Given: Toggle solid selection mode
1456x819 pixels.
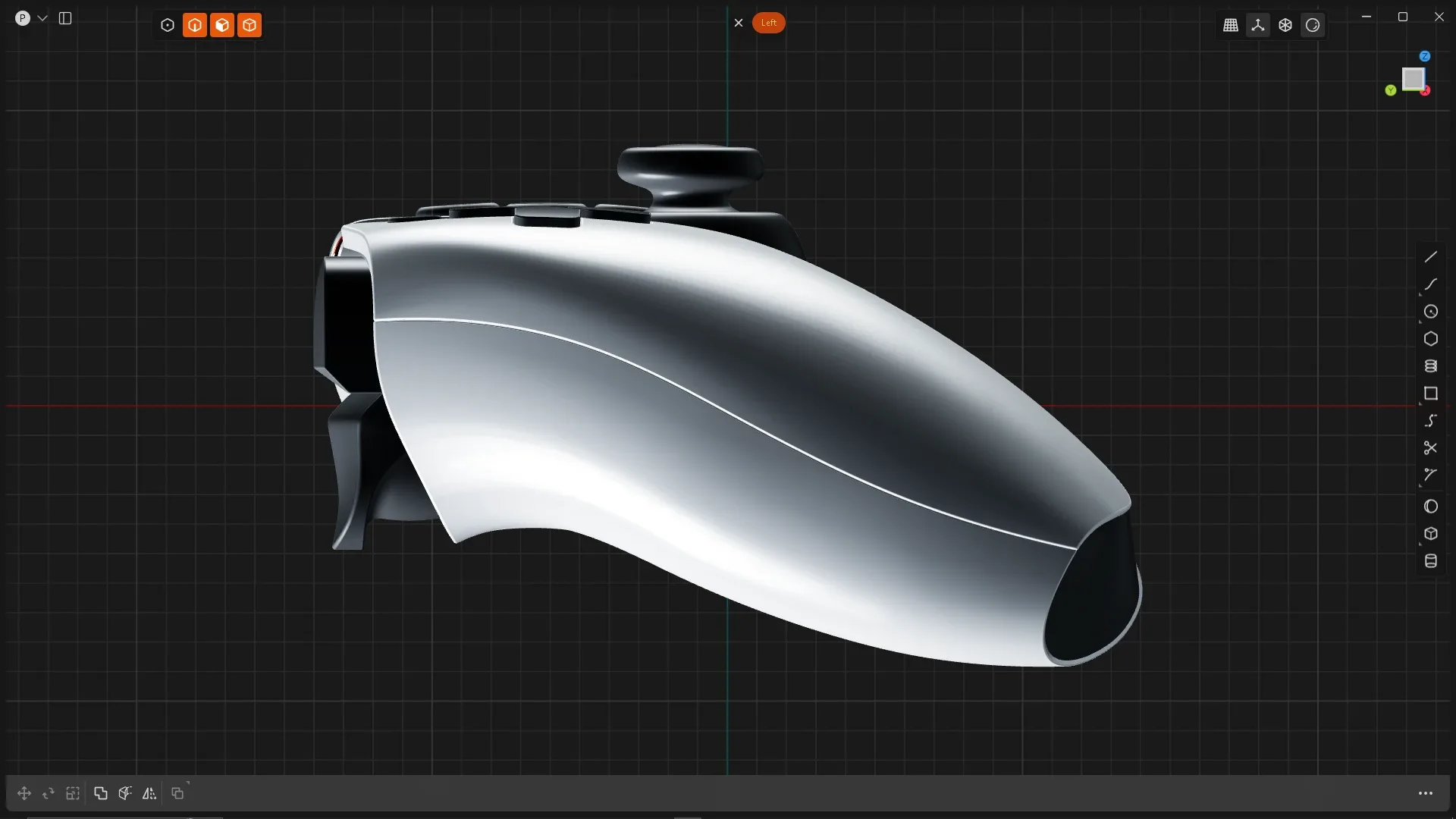Looking at the screenshot, I should pyautogui.click(x=249, y=25).
